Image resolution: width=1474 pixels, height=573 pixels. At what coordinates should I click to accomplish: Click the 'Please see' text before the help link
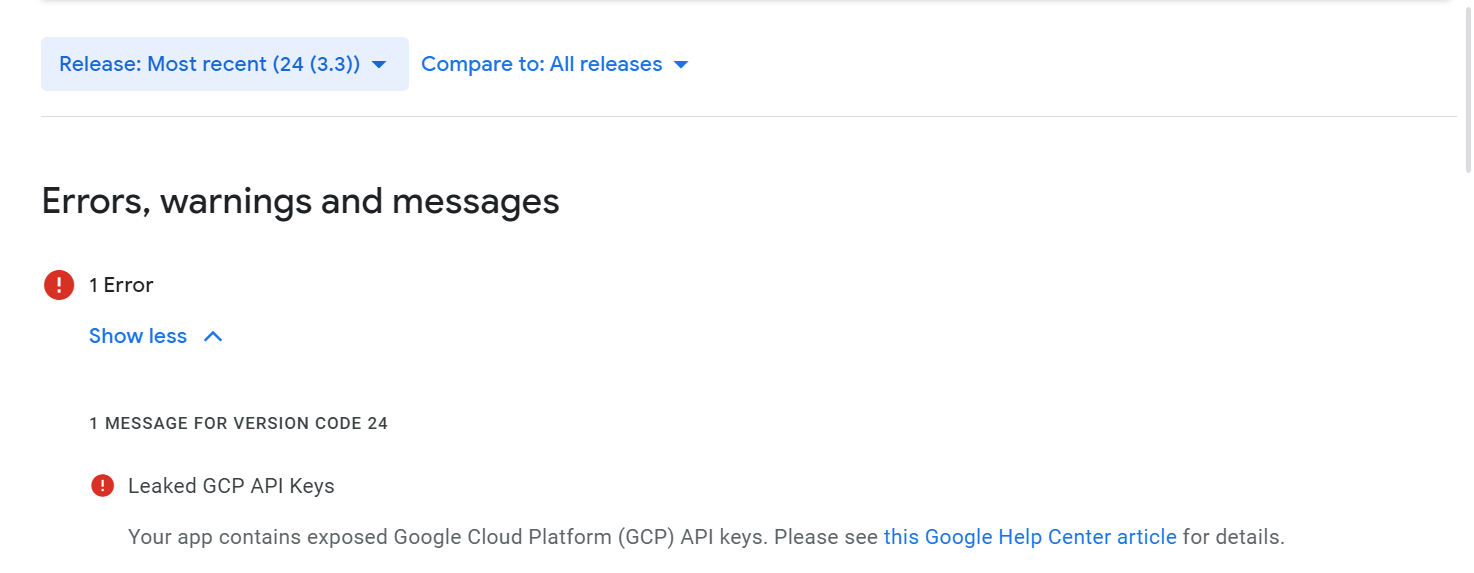pos(826,537)
